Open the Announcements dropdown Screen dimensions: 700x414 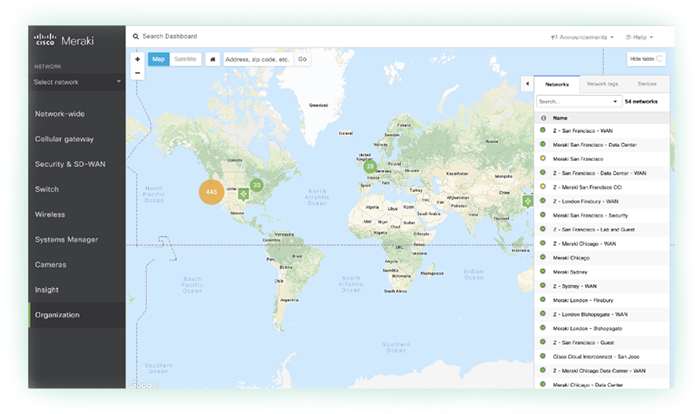582,37
